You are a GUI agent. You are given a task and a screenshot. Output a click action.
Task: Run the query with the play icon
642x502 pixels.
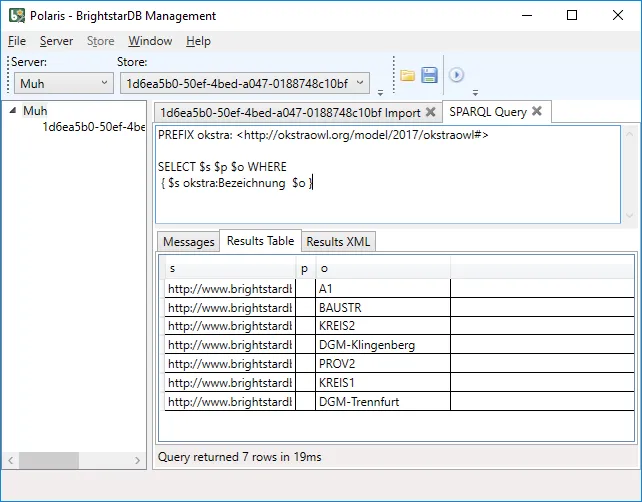(x=456, y=75)
